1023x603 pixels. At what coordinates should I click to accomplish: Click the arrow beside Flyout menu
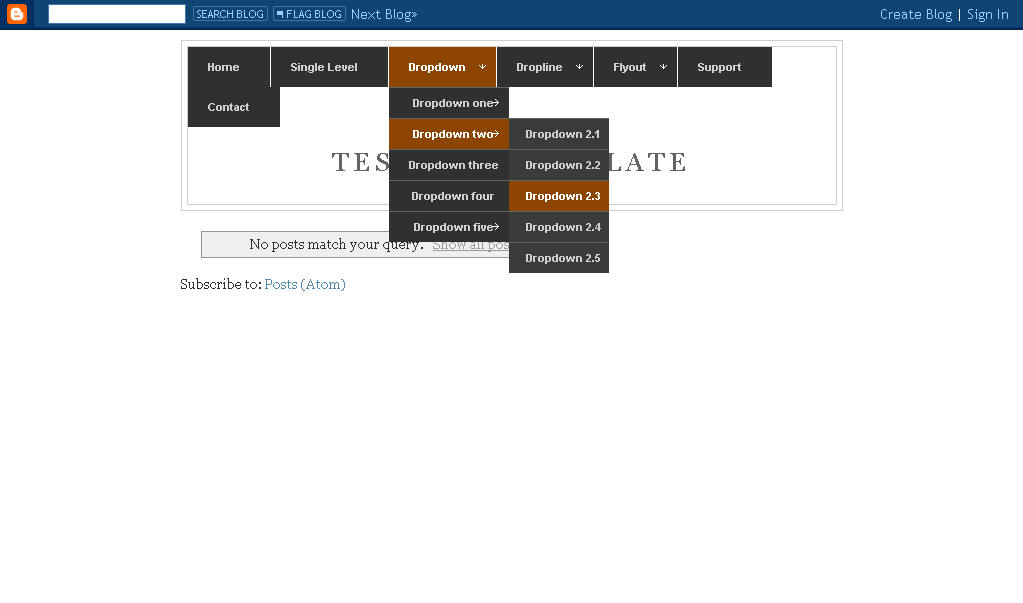[x=663, y=67]
